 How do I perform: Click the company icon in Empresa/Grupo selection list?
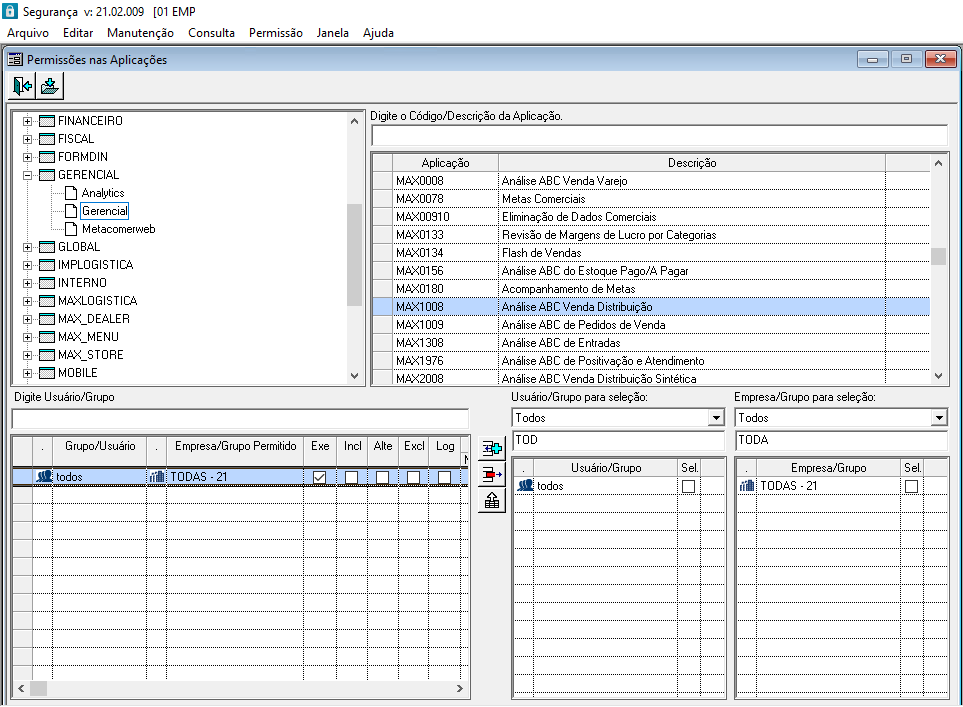(747, 485)
